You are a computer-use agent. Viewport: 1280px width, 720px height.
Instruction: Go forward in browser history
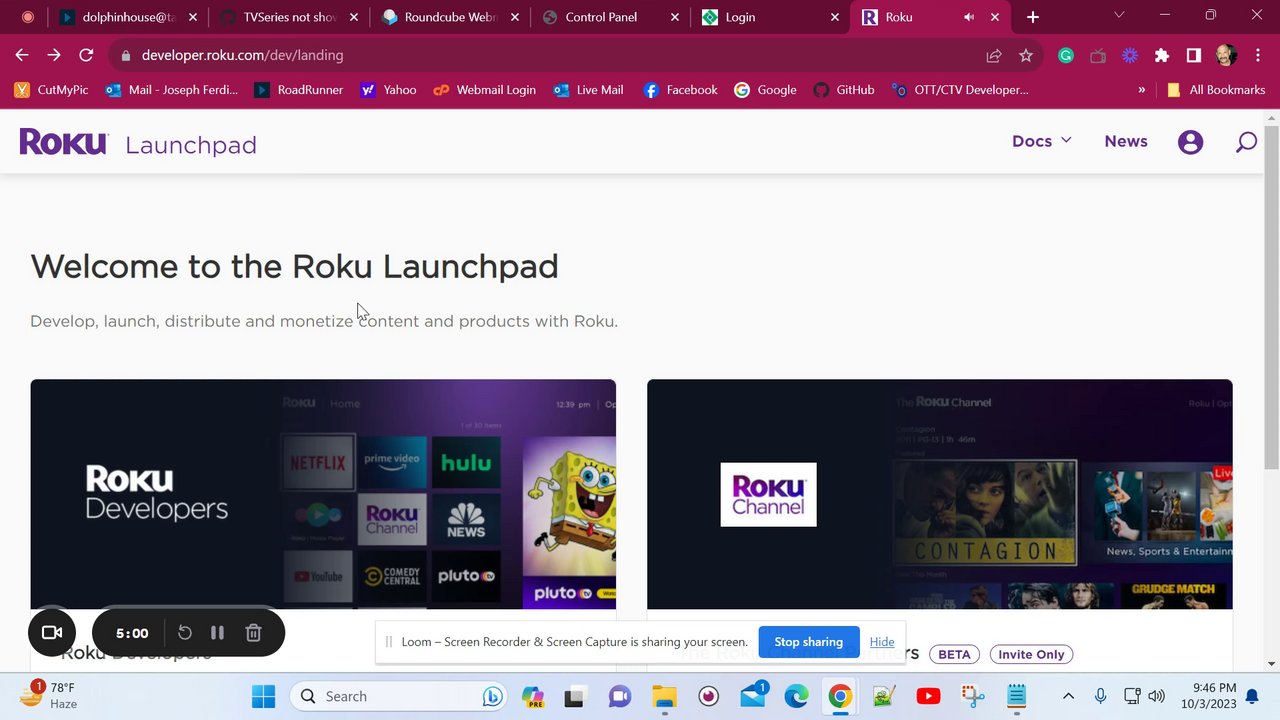(54, 55)
